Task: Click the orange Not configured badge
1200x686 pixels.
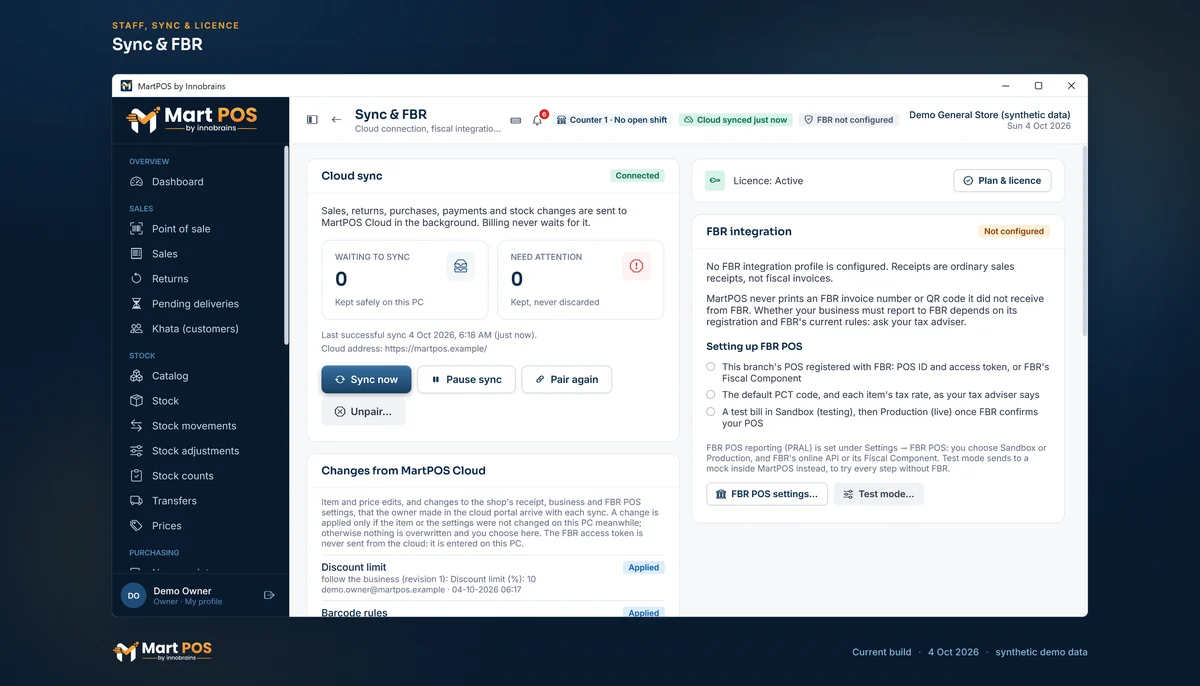Action: [1013, 231]
